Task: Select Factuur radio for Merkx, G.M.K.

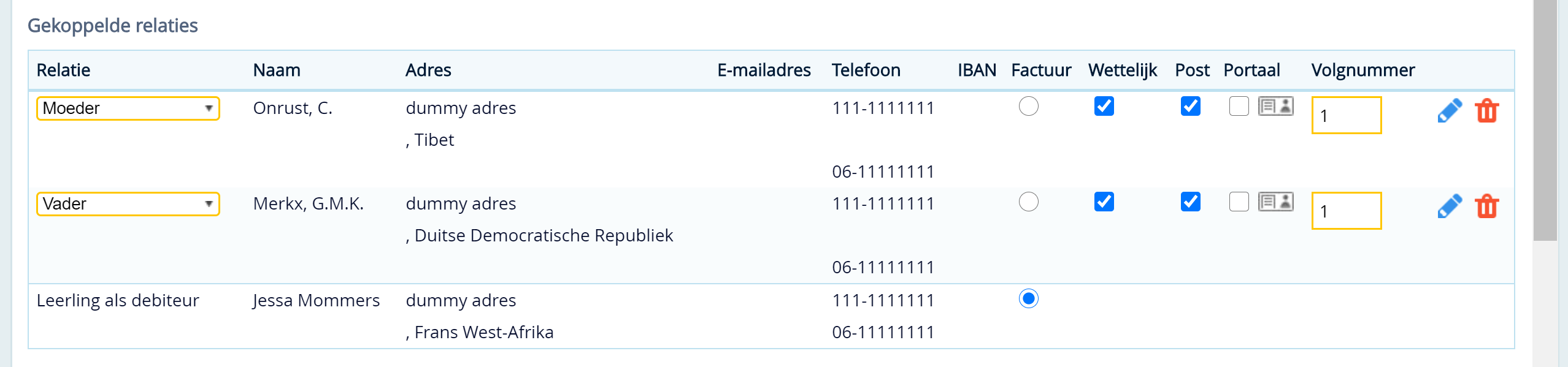Action: point(1029,202)
